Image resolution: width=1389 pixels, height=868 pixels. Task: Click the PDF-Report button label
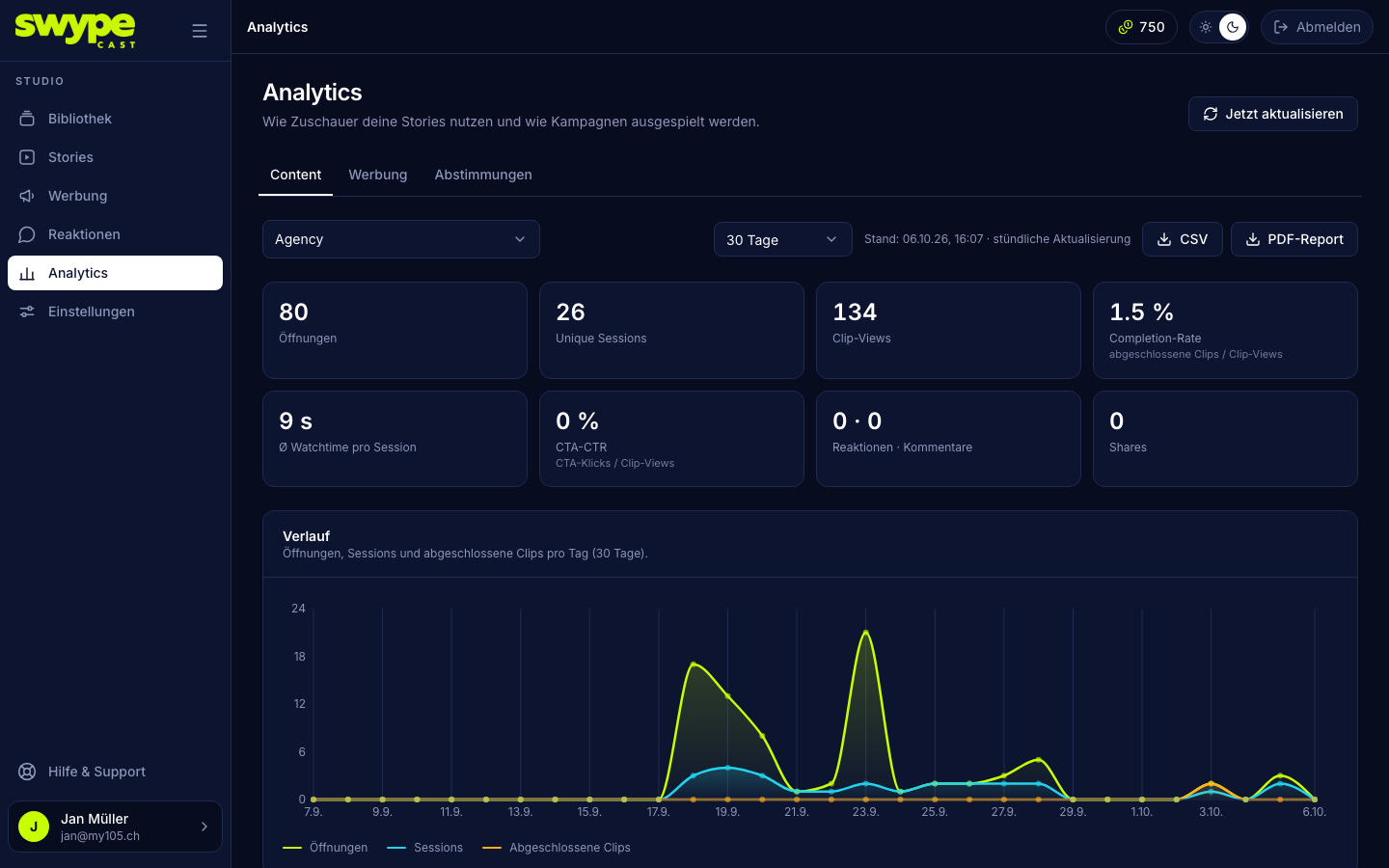pyautogui.click(x=1305, y=239)
